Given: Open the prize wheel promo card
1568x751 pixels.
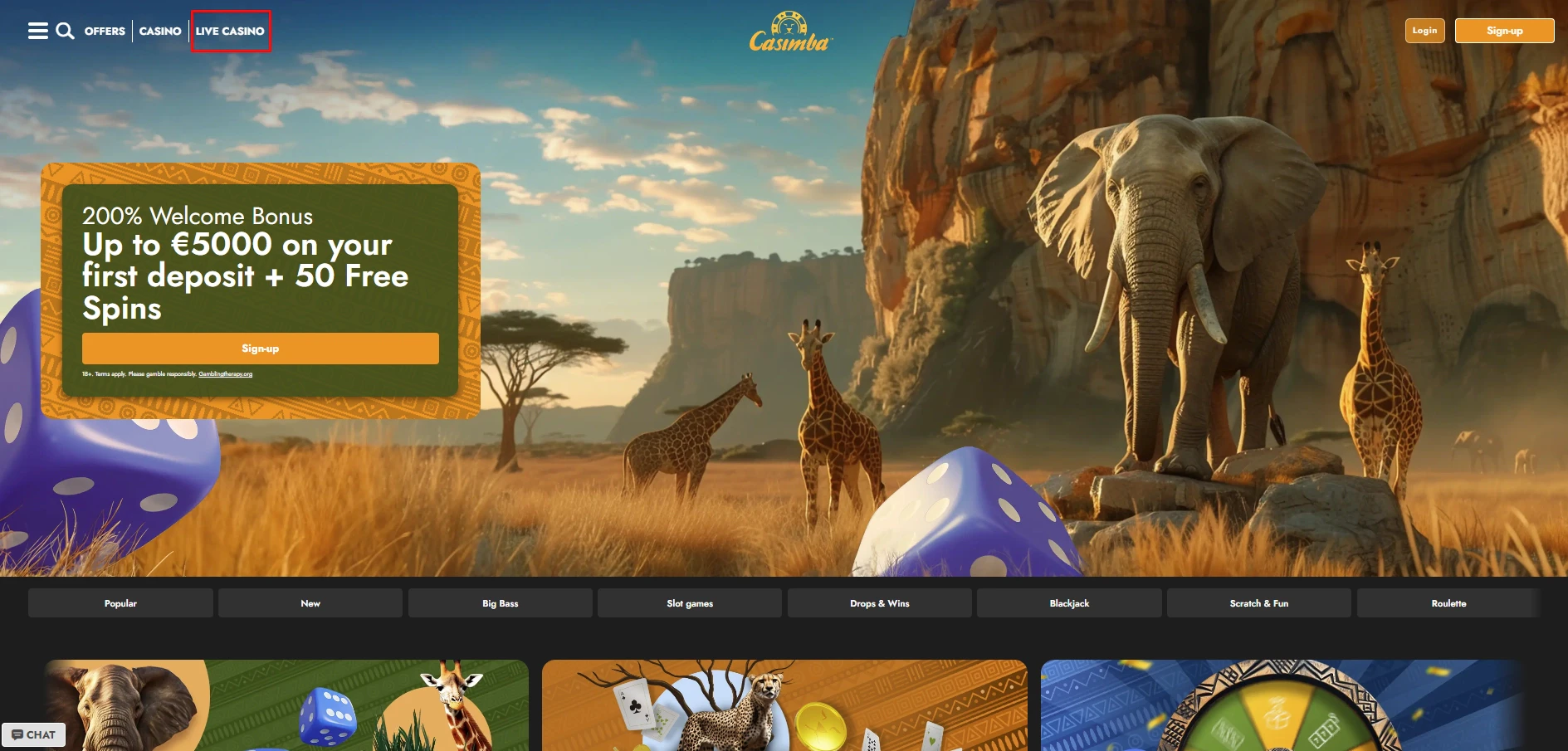Looking at the screenshot, I should [1282, 705].
